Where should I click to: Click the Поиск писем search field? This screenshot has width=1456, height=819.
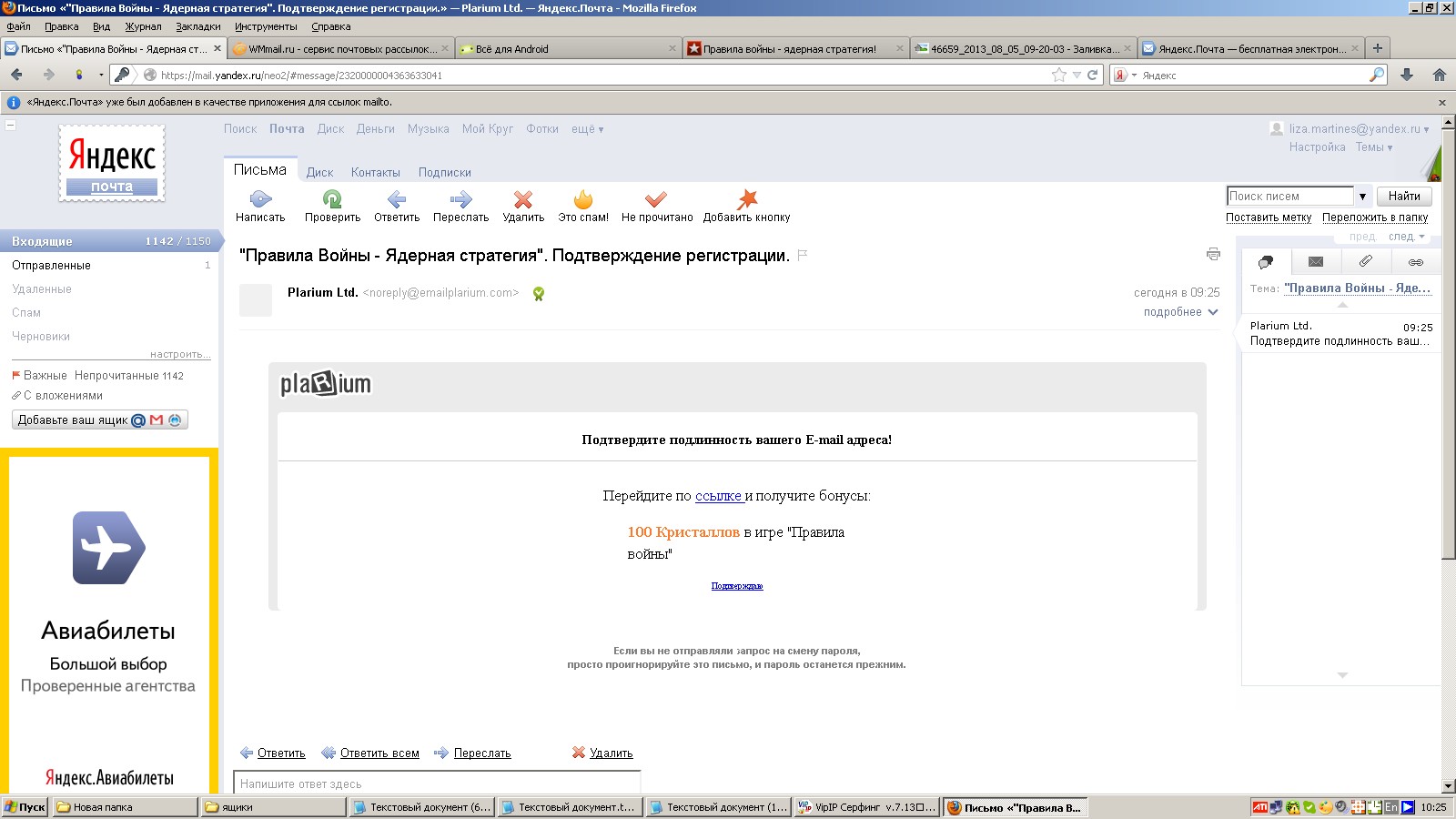pyautogui.click(x=1290, y=196)
